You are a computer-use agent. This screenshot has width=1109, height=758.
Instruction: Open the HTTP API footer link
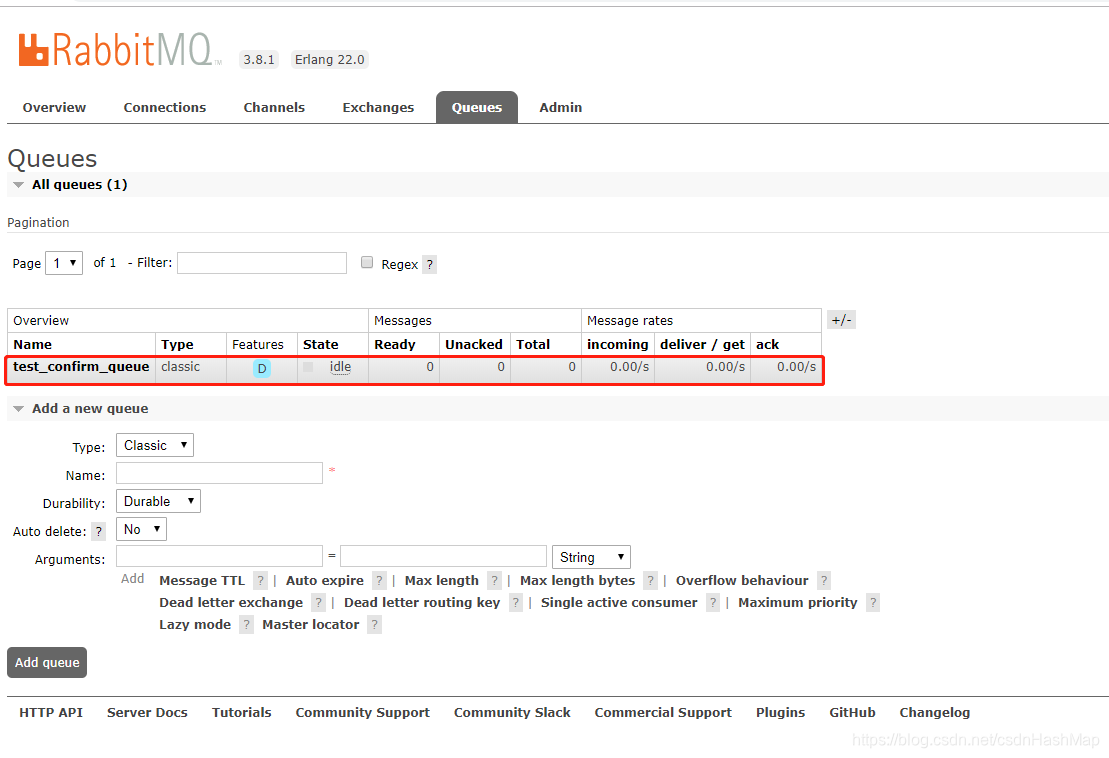[x=51, y=713]
